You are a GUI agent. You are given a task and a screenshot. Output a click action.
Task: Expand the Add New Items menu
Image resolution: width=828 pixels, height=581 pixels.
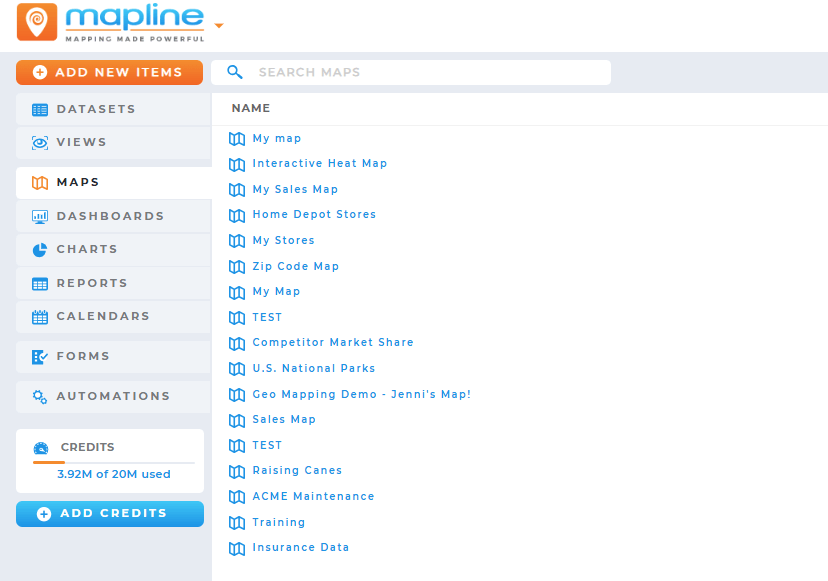tap(109, 72)
